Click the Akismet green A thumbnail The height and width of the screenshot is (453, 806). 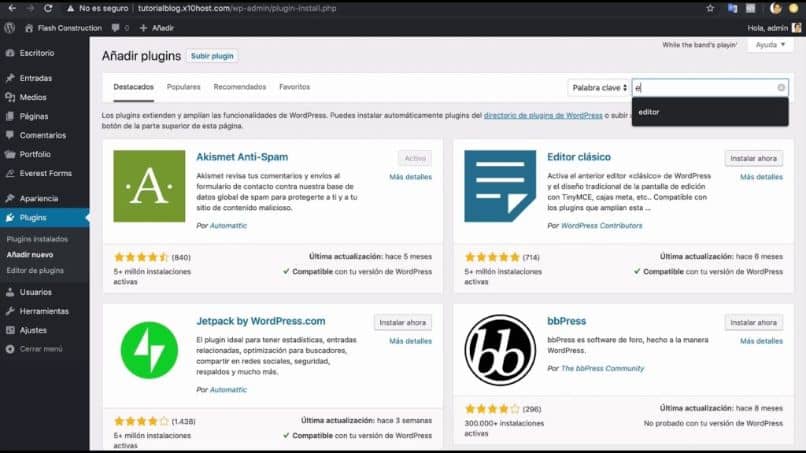pyautogui.click(x=149, y=186)
